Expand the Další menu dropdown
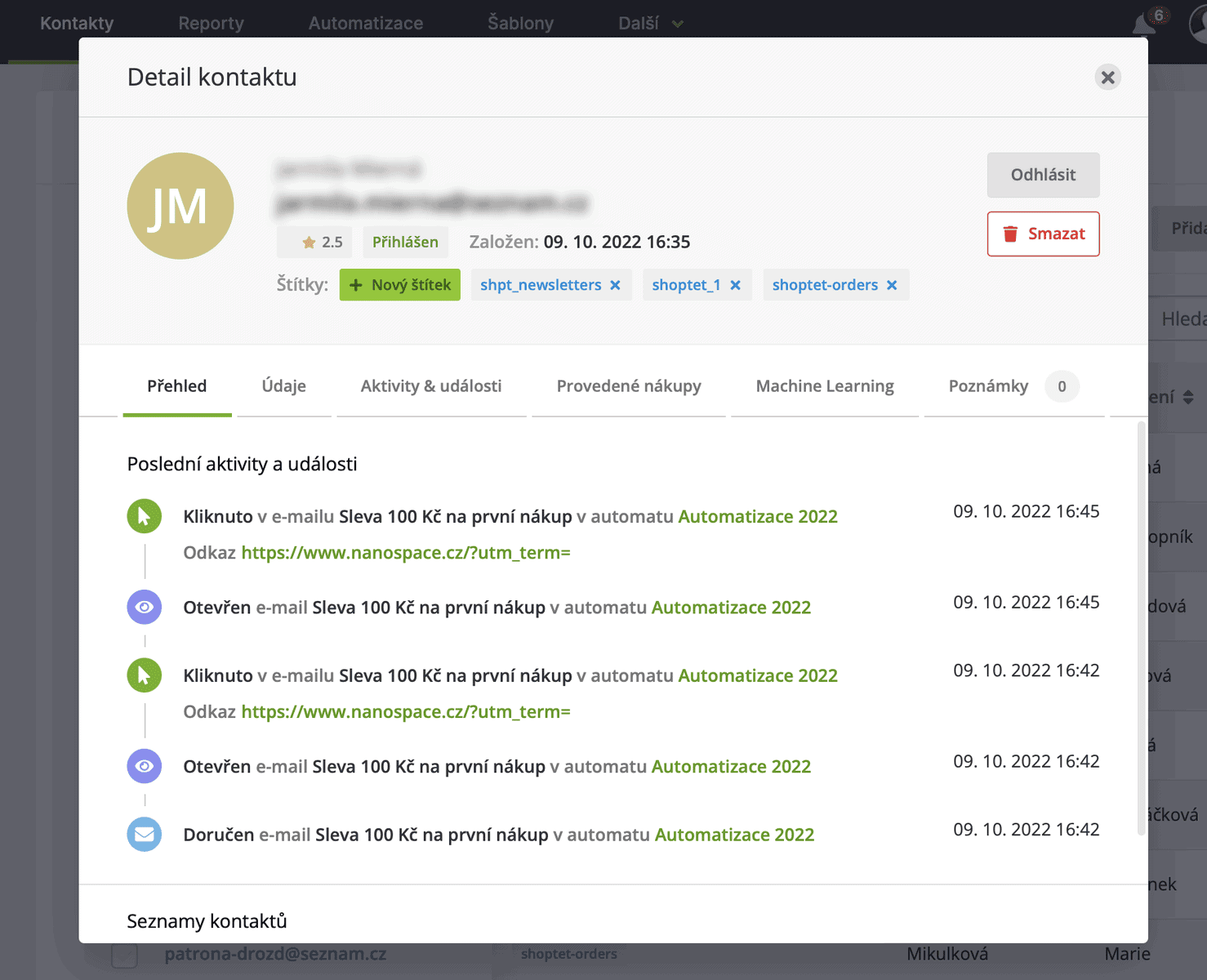 pyautogui.click(x=650, y=24)
